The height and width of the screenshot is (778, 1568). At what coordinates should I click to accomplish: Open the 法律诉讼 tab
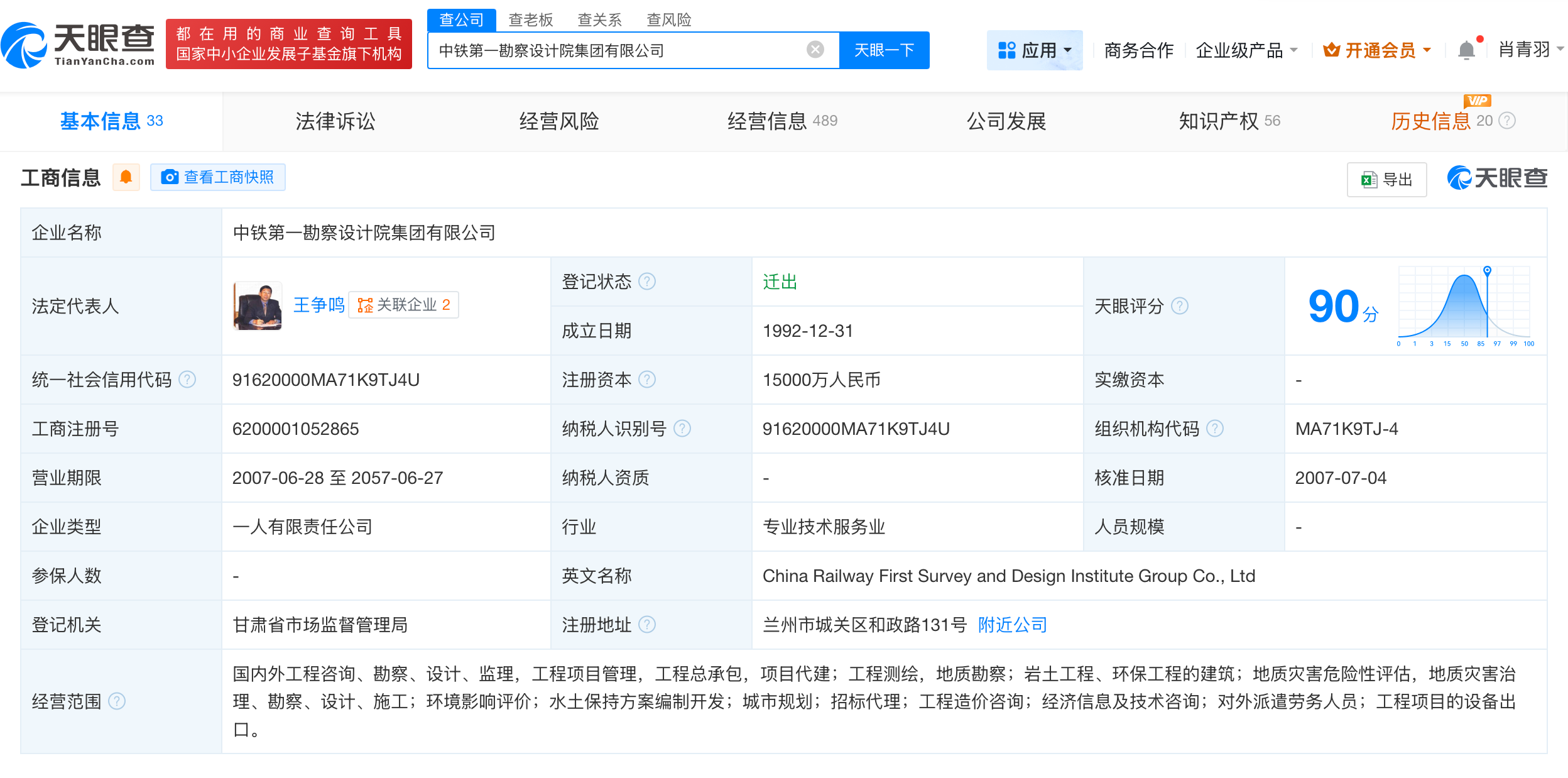coord(335,121)
